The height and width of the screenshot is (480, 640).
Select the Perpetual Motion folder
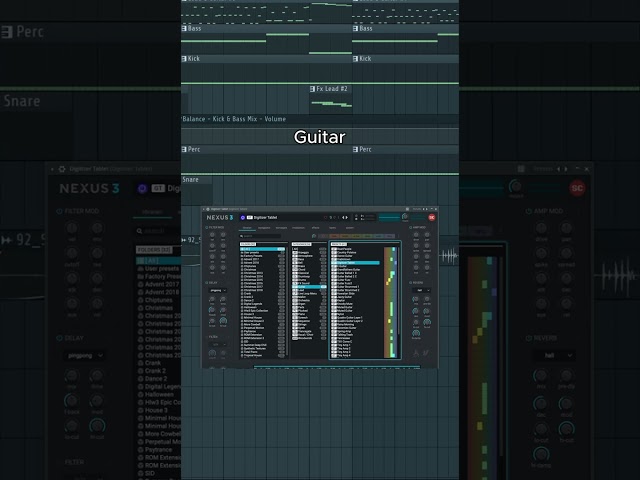coord(262,328)
